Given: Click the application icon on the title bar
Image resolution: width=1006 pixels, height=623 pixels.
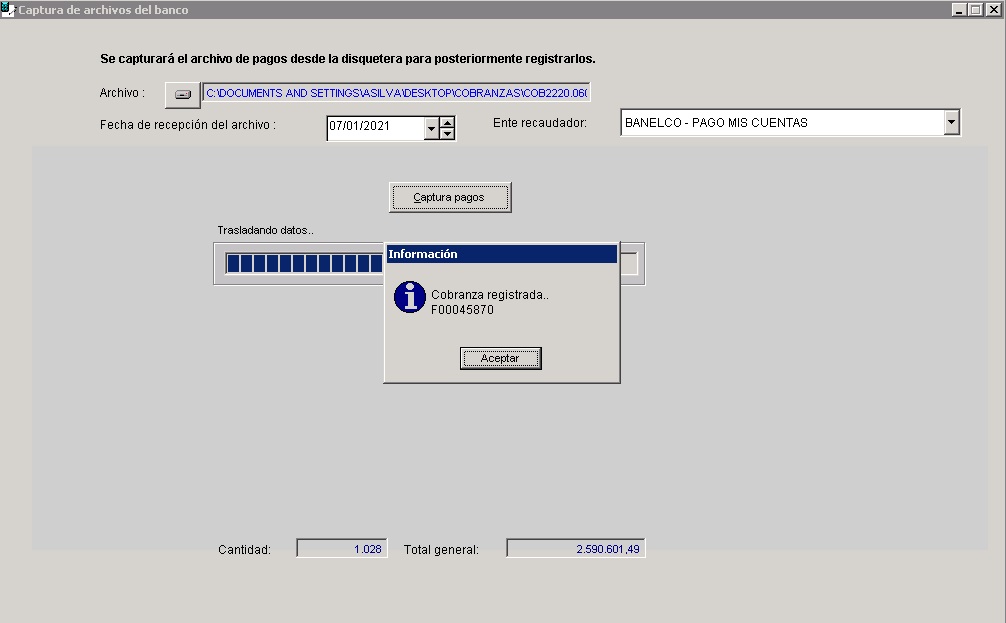Looking at the screenshot, I should [x=9, y=9].
